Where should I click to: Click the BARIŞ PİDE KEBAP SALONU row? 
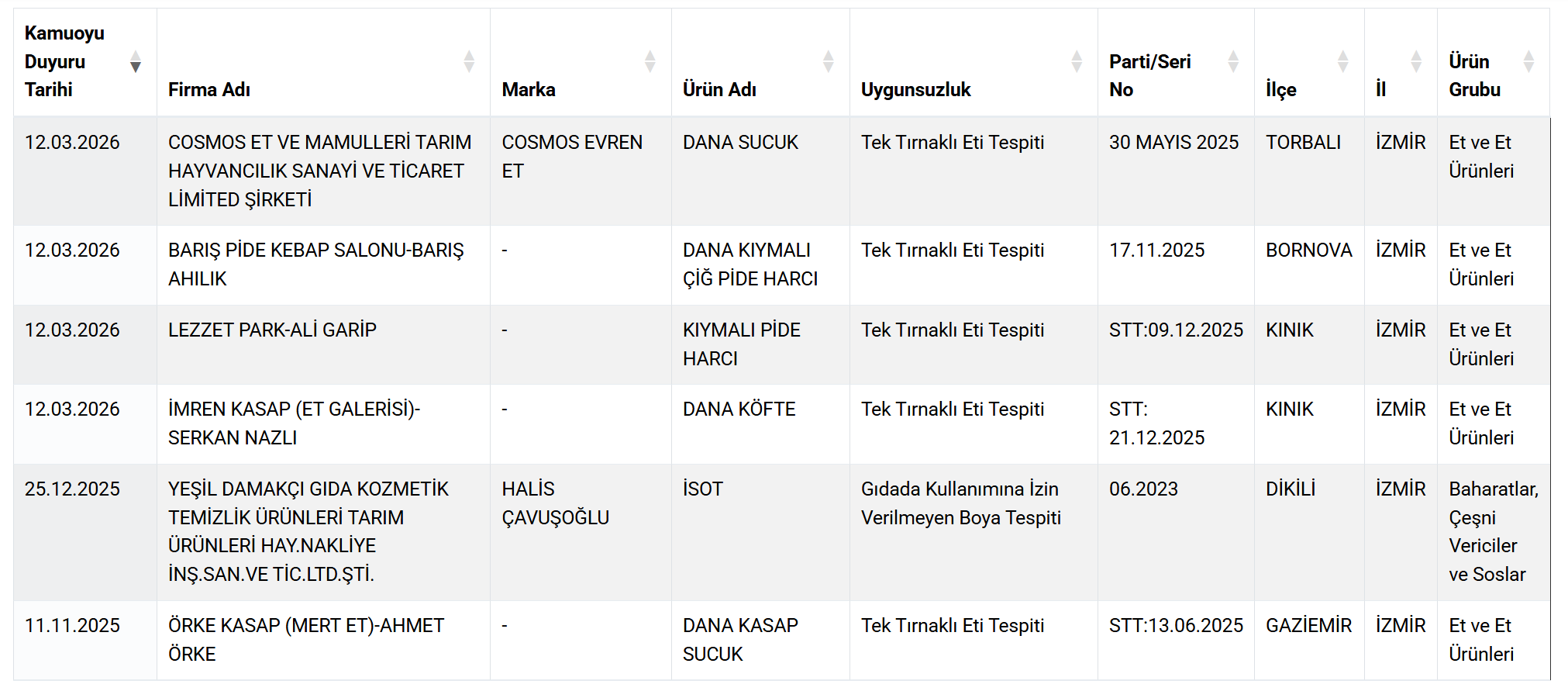click(315, 264)
